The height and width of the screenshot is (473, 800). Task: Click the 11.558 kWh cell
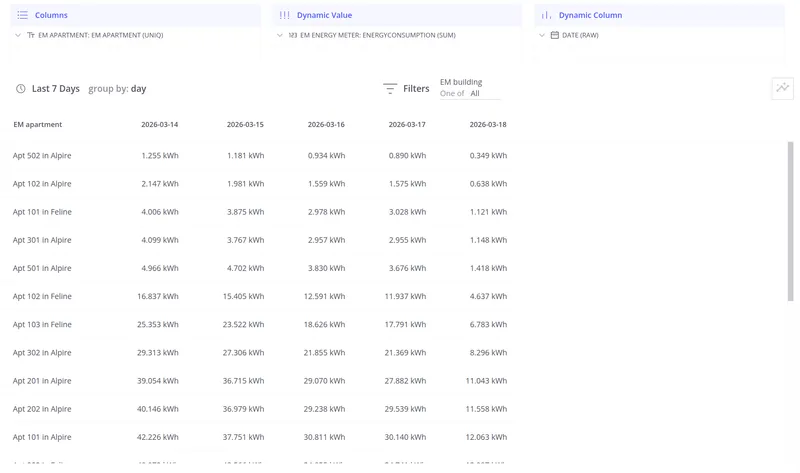486,409
